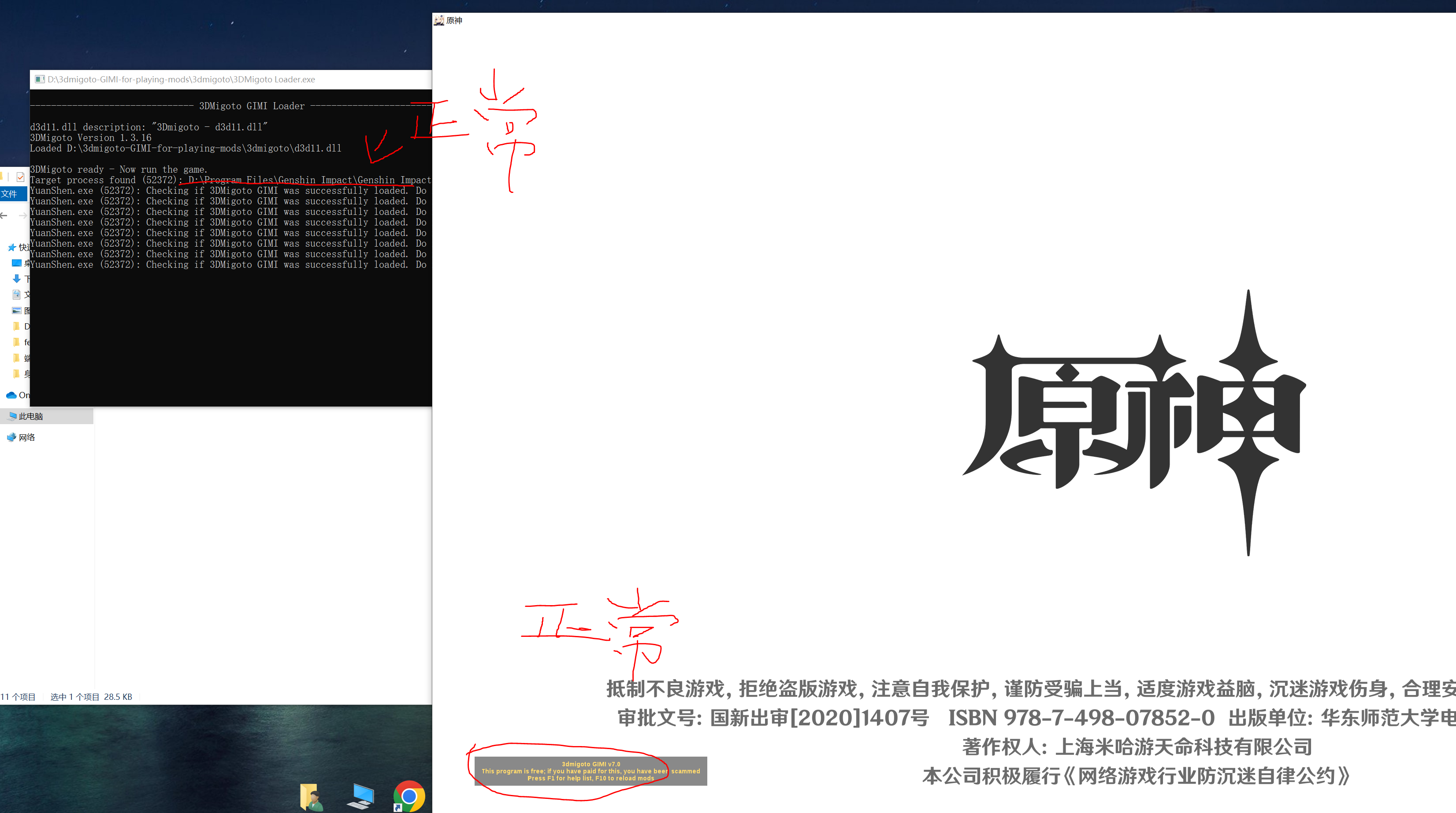The image size is (1456, 813).
Task: Open the folder starting with 端 in sidebar
Action: (x=21, y=358)
